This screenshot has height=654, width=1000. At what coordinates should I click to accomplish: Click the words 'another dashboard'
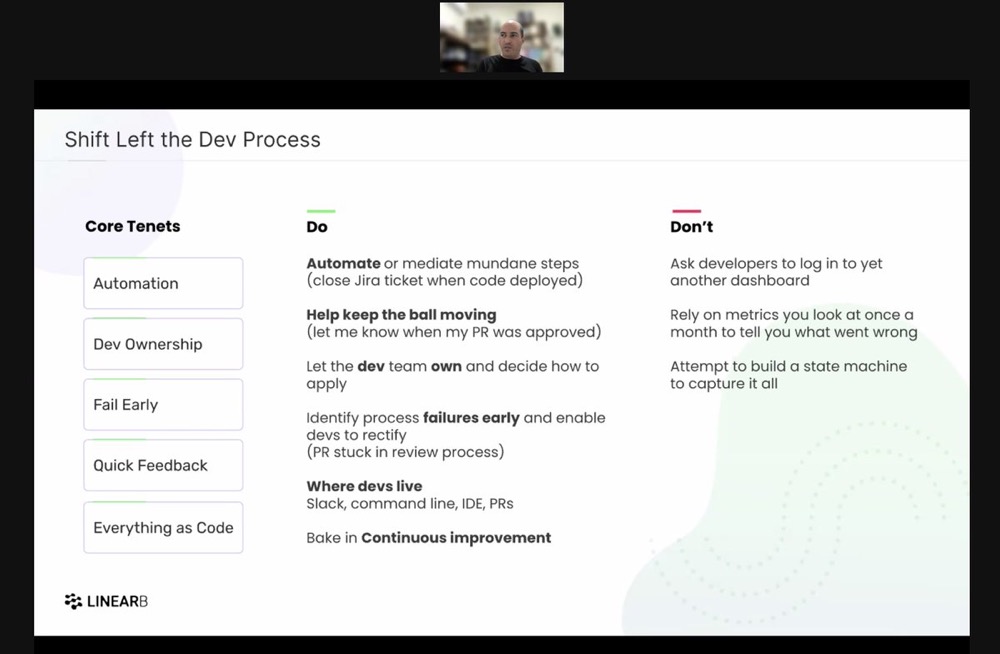[x=740, y=281]
